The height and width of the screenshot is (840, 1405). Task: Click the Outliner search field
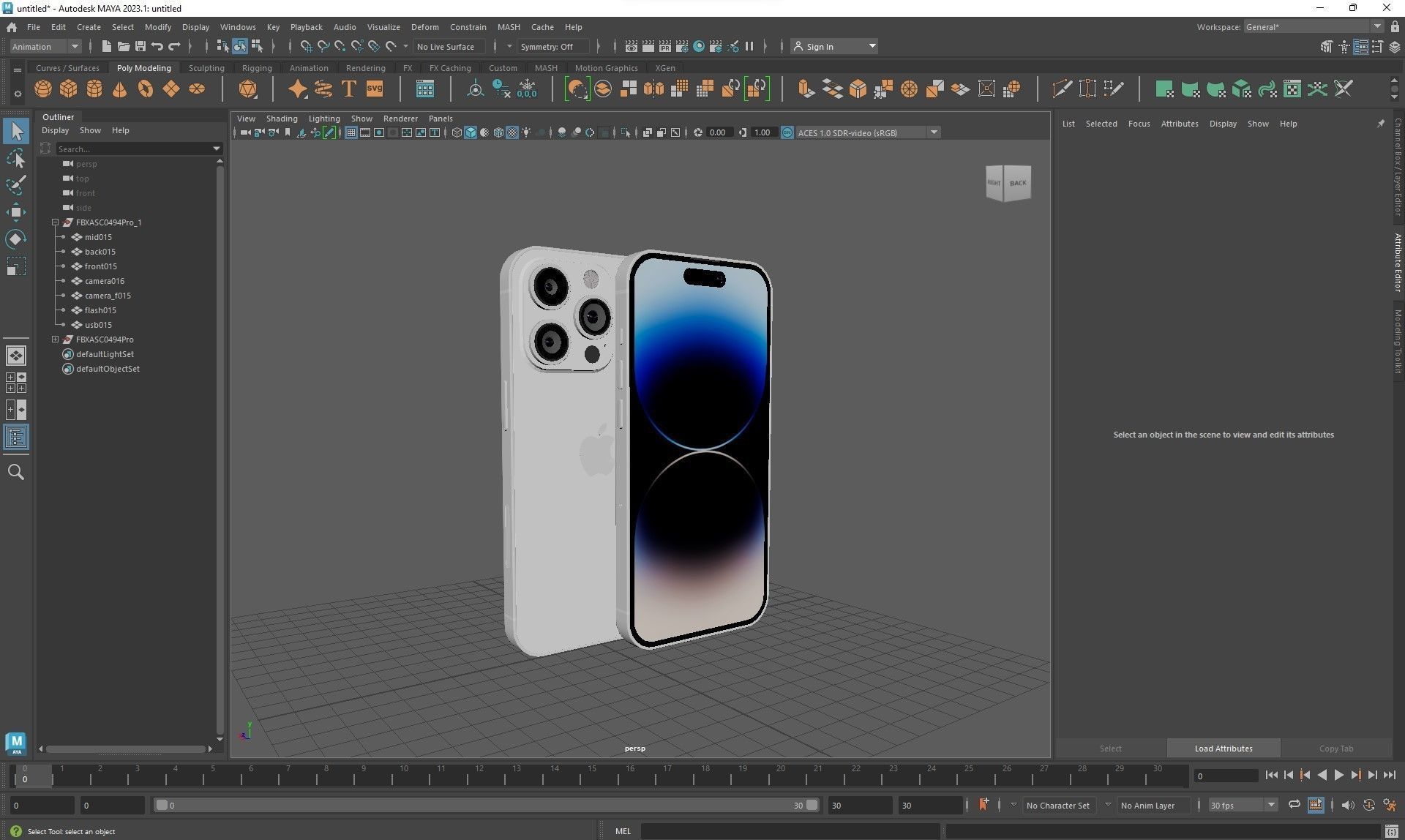coord(134,149)
